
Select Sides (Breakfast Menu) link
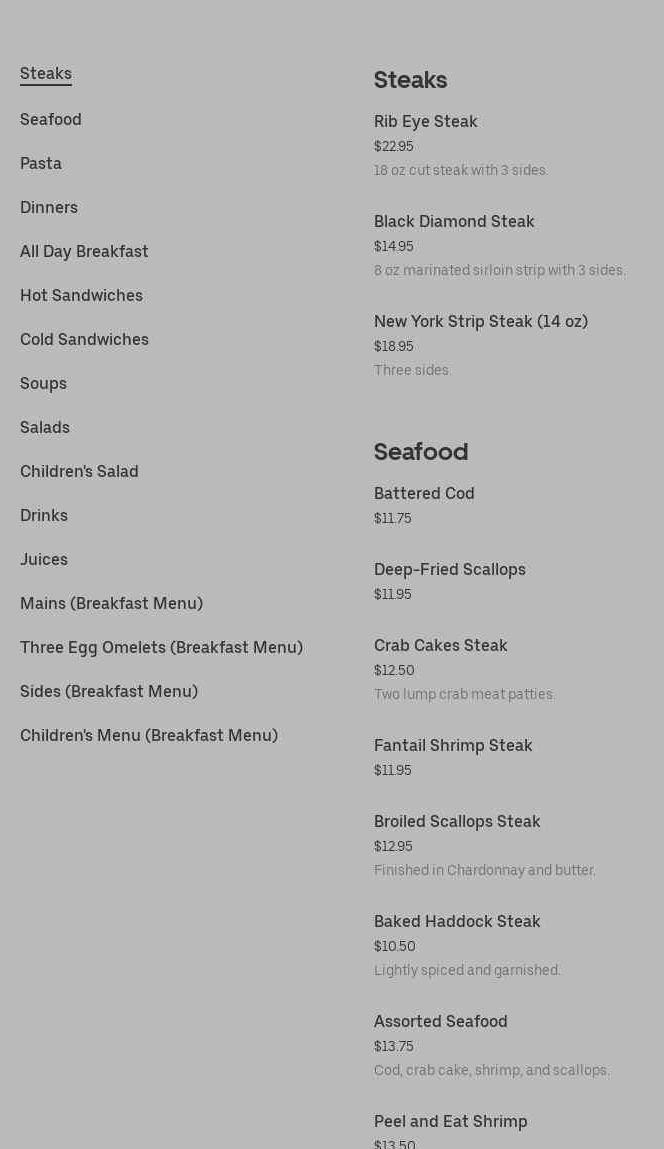click(109, 691)
